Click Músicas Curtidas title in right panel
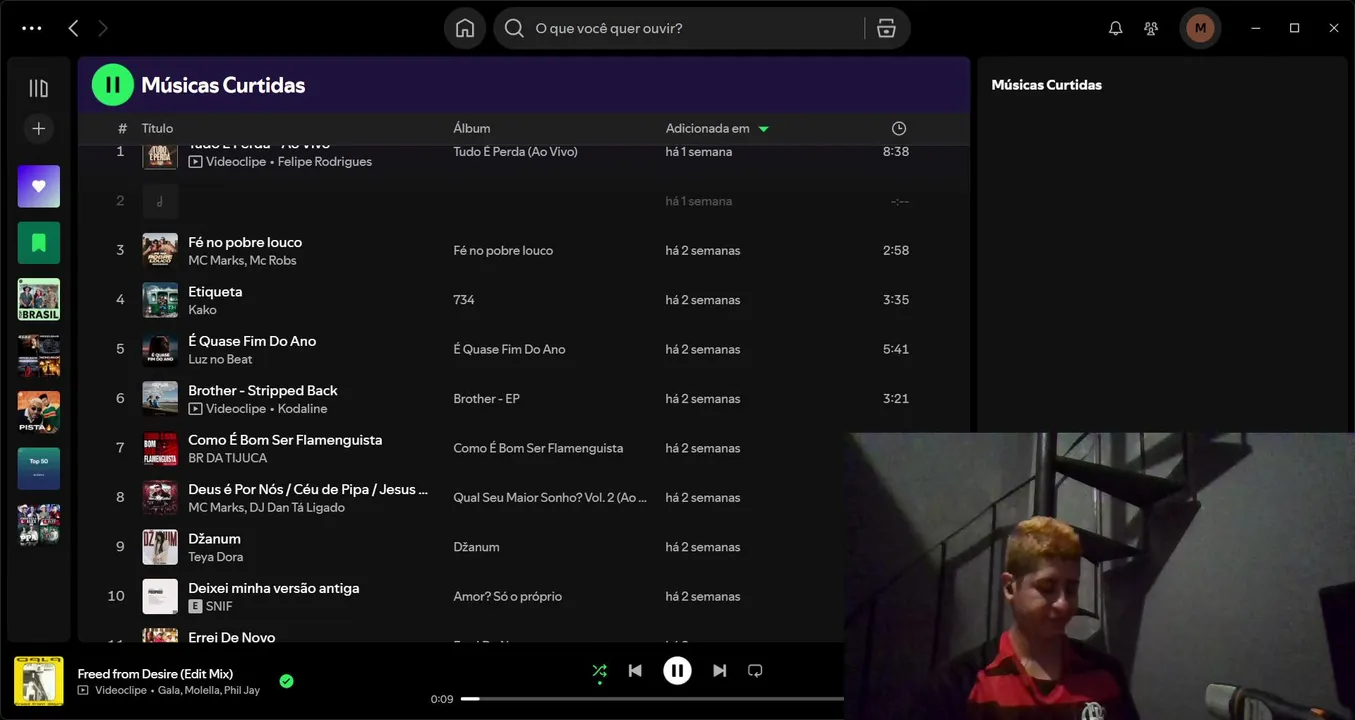The width and height of the screenshot is (1355, 720). 1046,85
